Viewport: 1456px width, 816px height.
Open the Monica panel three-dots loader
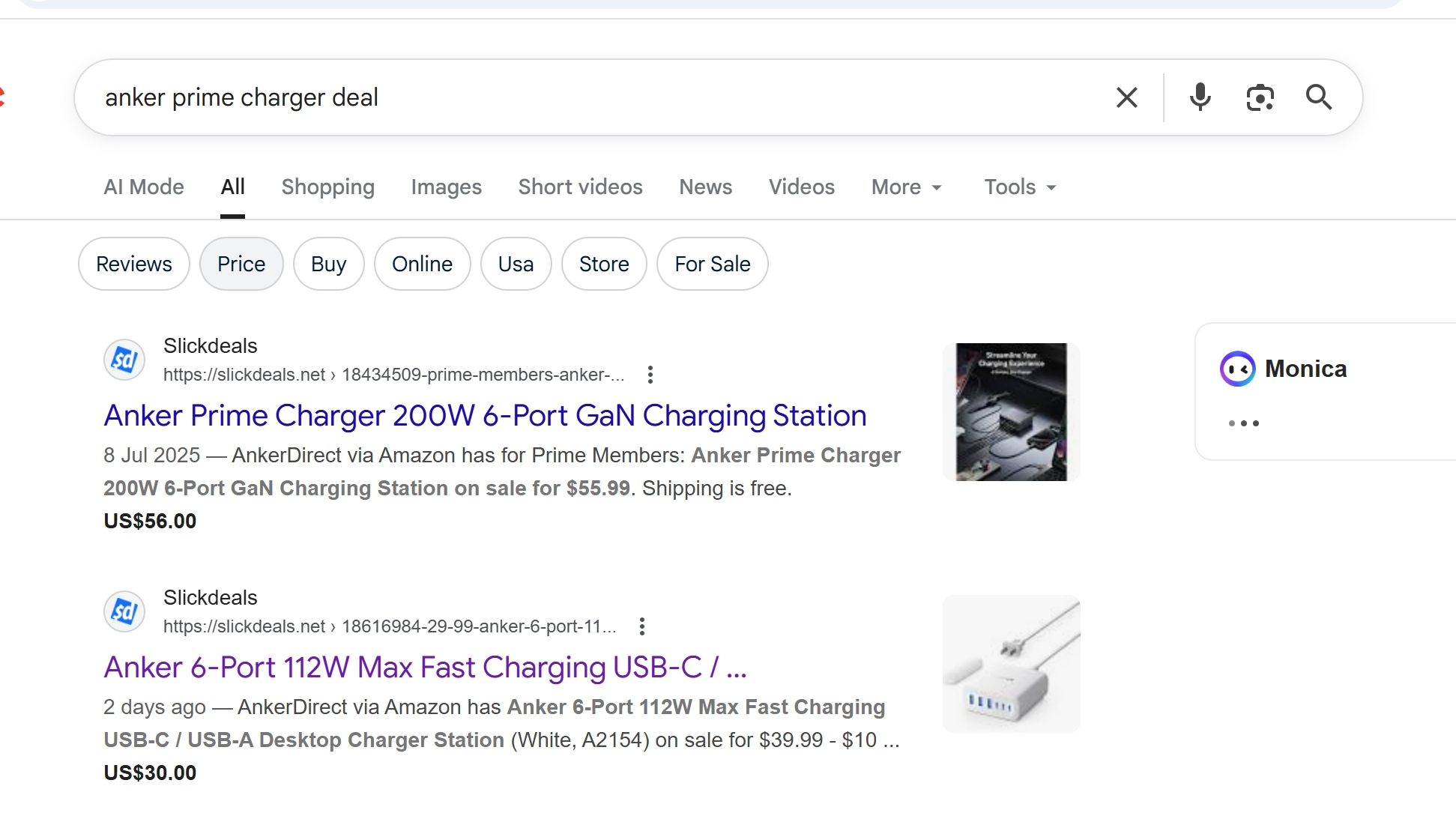click(x=1244, y=423)
